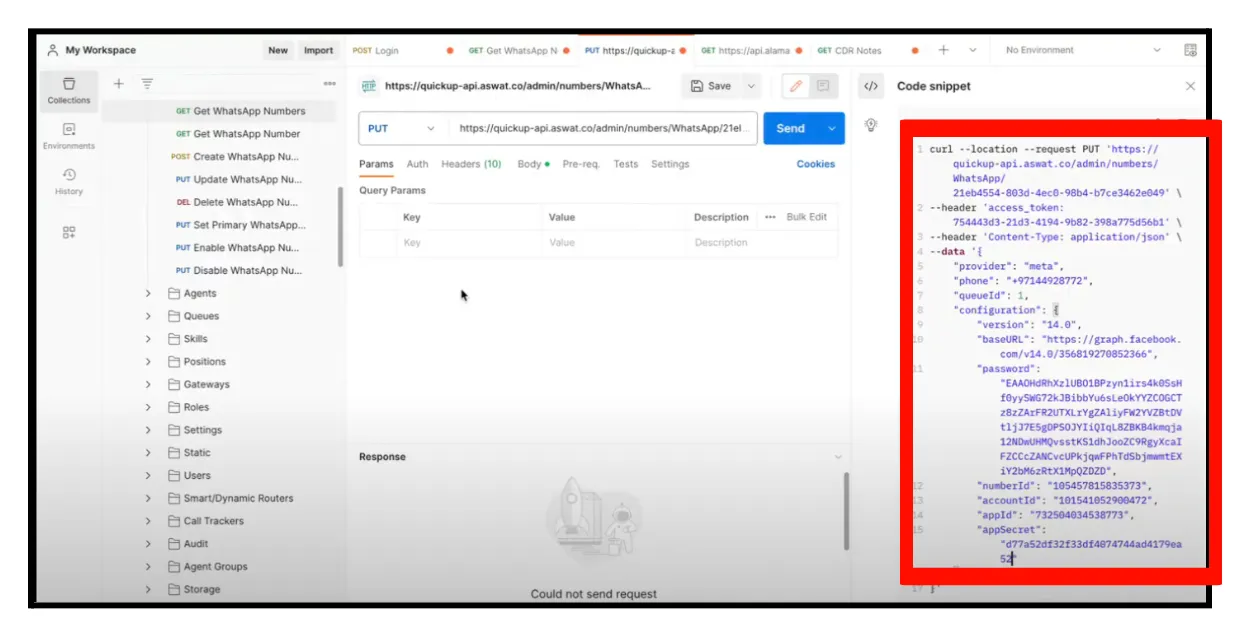Open the Save dropdown arrow
The width and height of the screenshot is (1254, 638).
[750, 86]
